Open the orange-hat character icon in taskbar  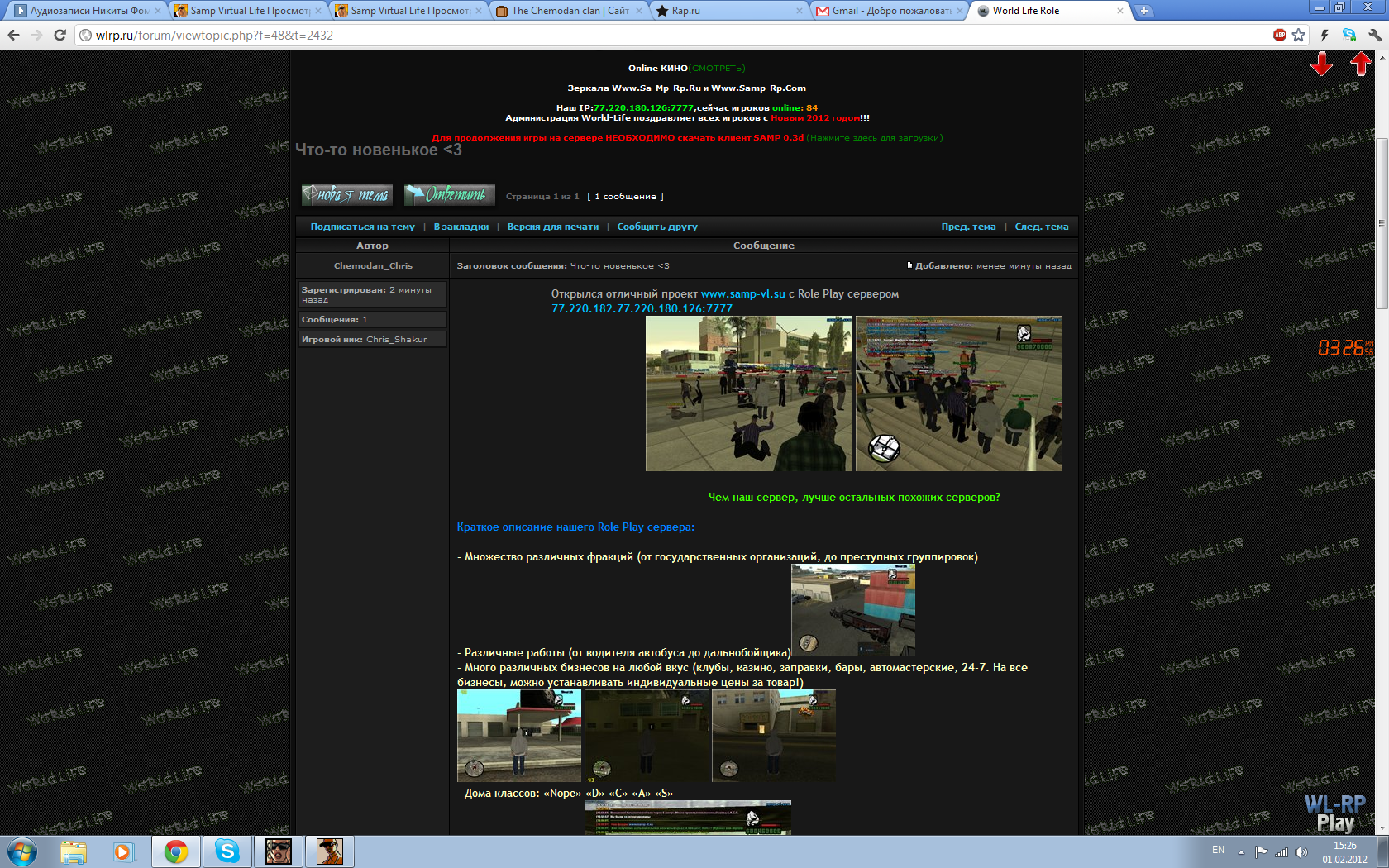[x=330, y=851]
